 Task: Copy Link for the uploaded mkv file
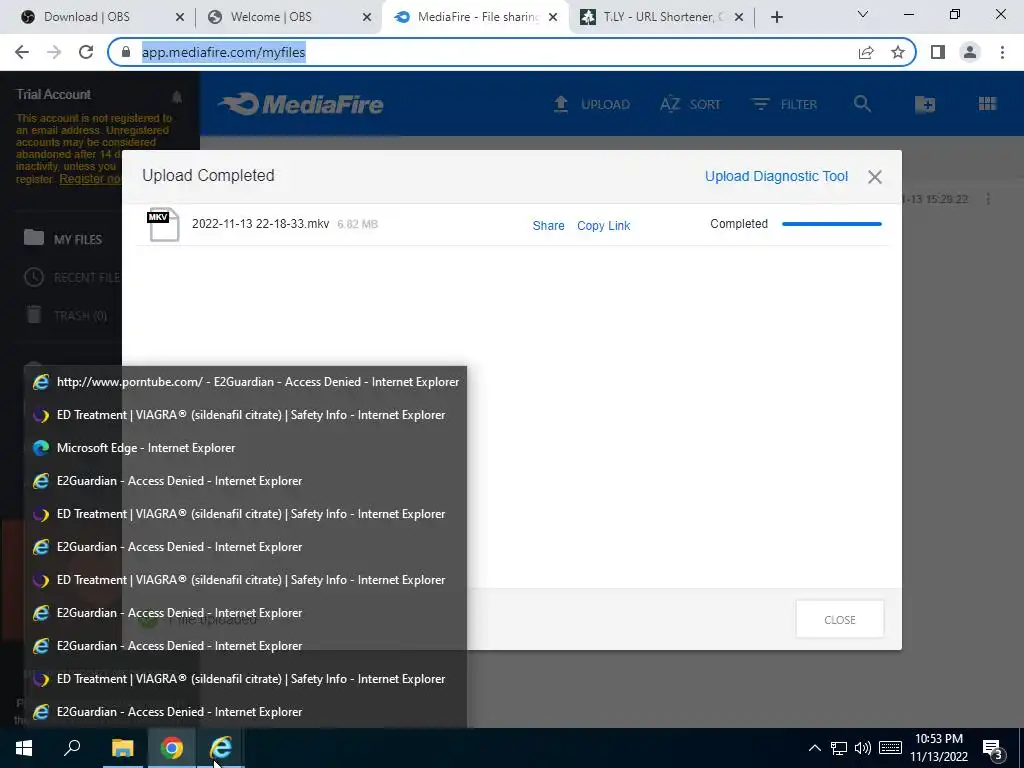pos(603,225)
